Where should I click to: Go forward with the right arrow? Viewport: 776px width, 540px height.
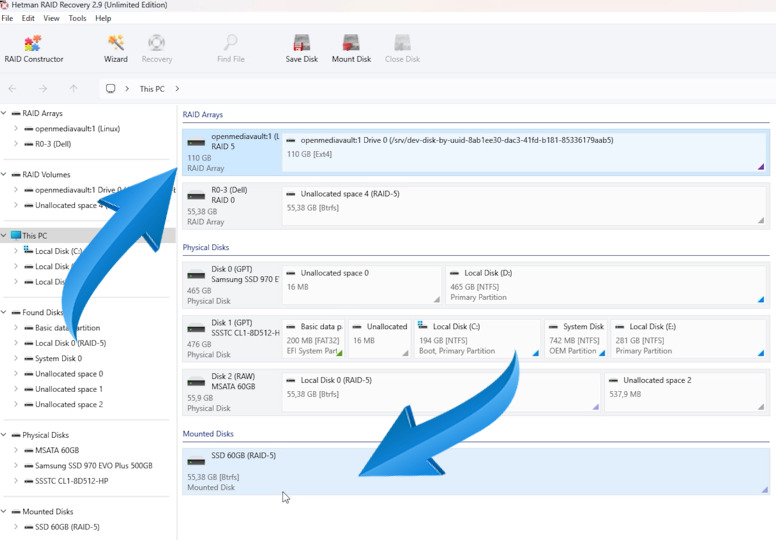[x=43, y=89]
